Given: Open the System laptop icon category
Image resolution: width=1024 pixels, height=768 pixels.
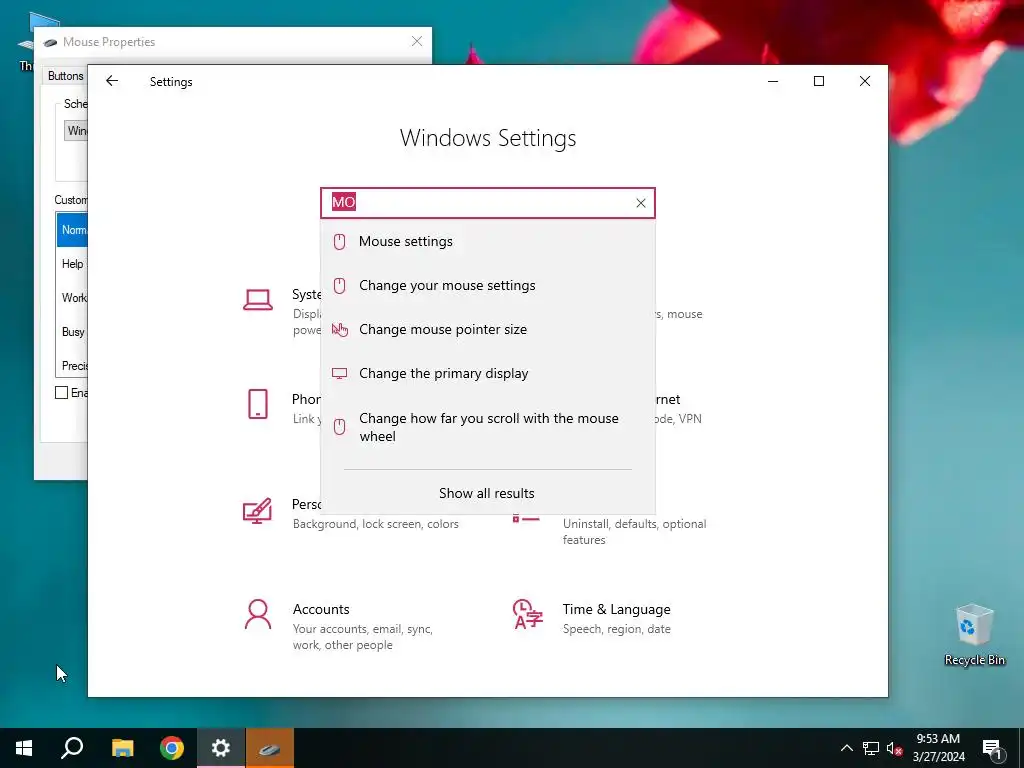Looking at the screenshot, I should (258, 300).
